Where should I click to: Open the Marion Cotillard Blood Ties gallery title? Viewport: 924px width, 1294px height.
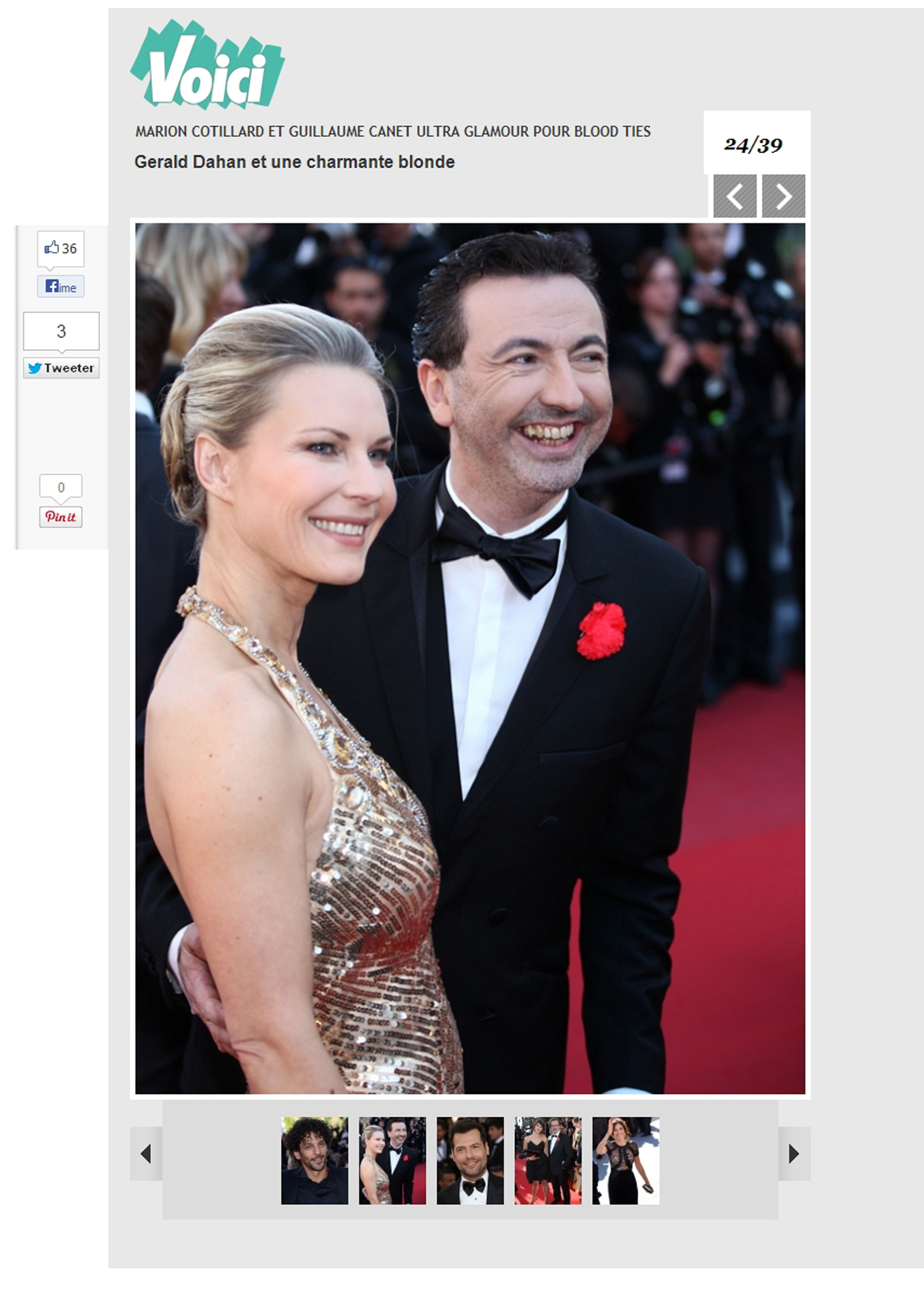(x=392, y=131)
